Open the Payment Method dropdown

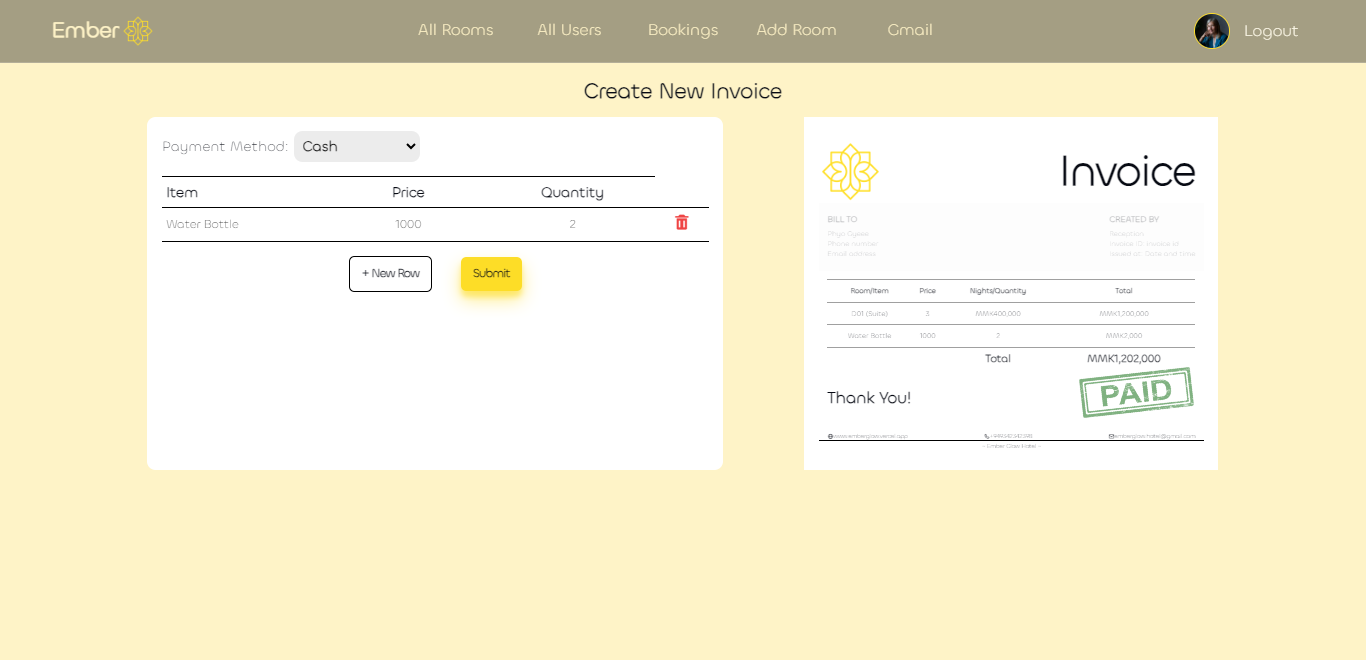tap(357, 146)
